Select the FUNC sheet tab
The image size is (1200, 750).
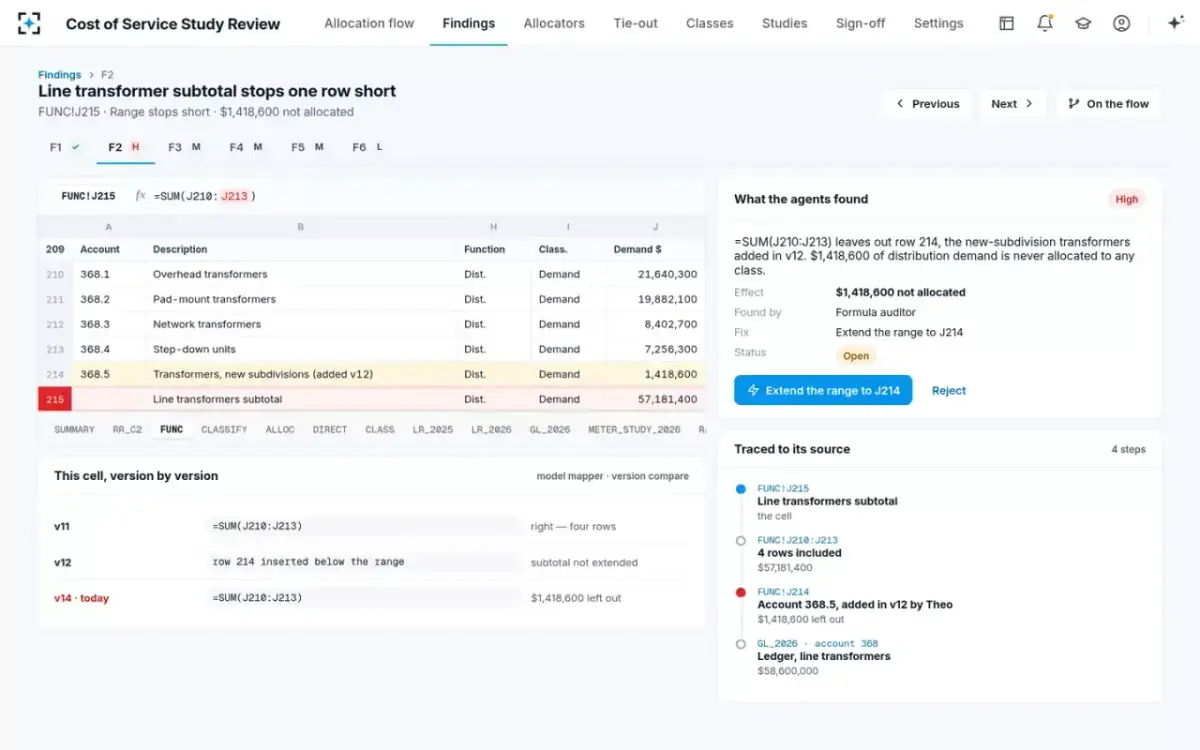(172, 430)
